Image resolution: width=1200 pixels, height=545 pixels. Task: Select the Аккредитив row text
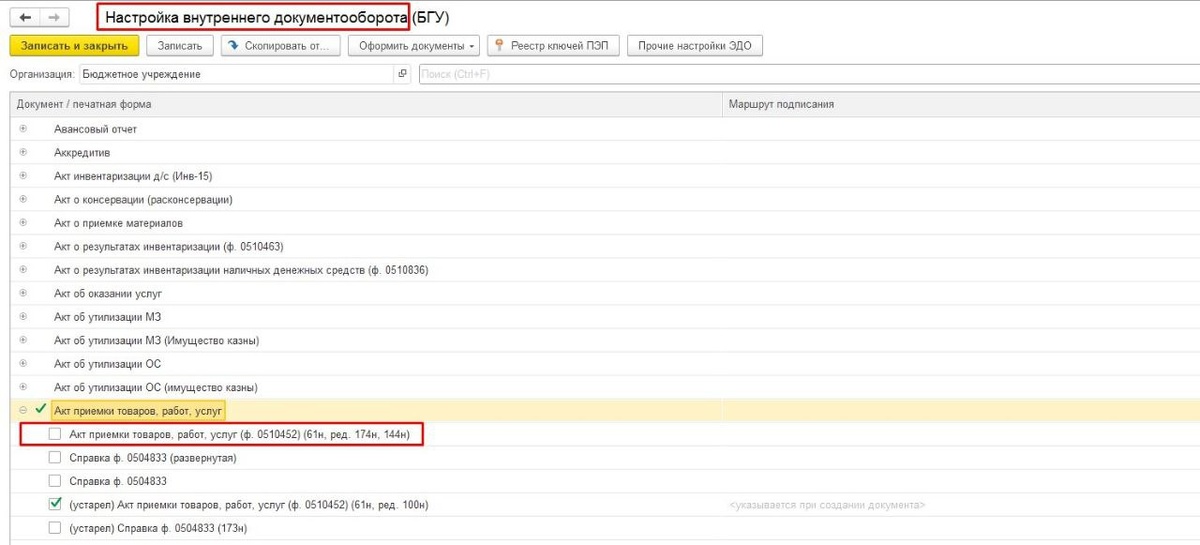point(82,152)
